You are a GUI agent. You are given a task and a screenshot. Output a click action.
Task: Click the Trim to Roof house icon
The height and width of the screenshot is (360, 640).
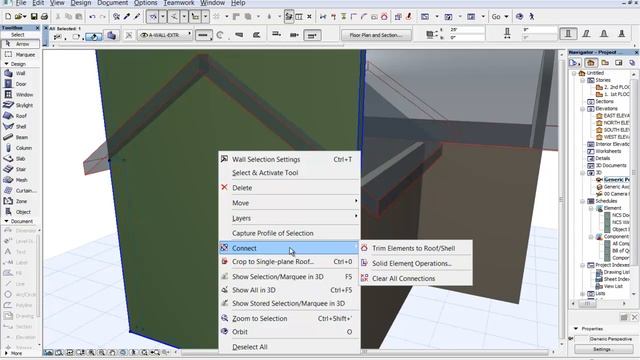pos(384,16)
